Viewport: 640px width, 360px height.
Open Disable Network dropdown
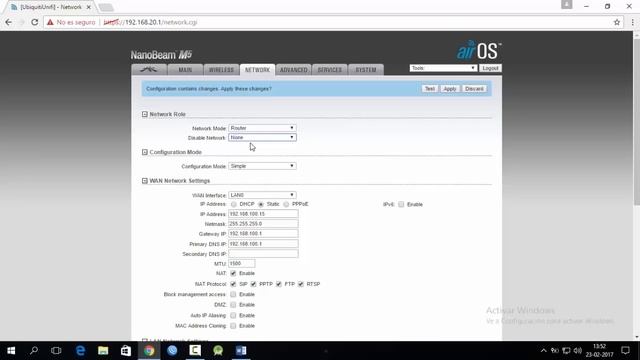pos(262,138)
